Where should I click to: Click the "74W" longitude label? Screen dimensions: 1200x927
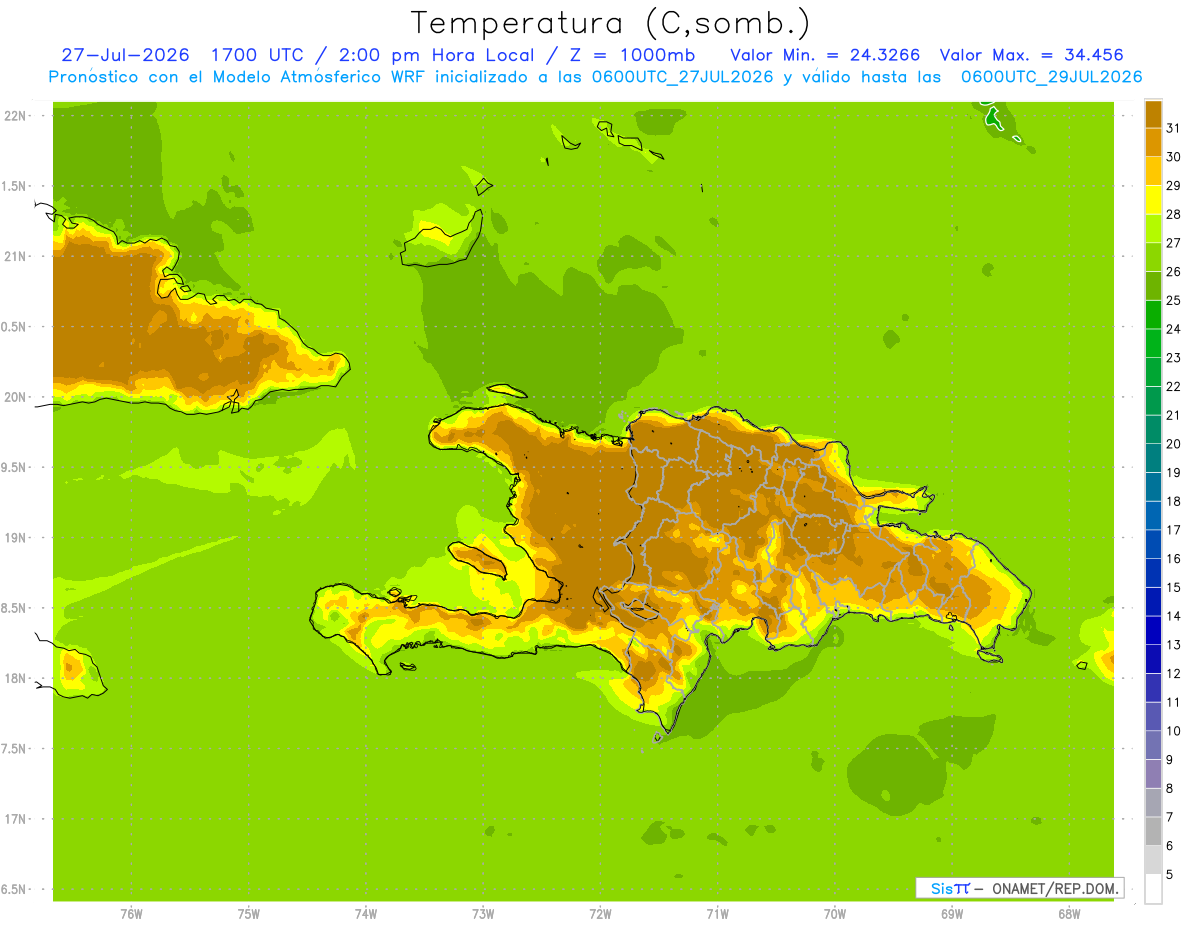(365, 913)
